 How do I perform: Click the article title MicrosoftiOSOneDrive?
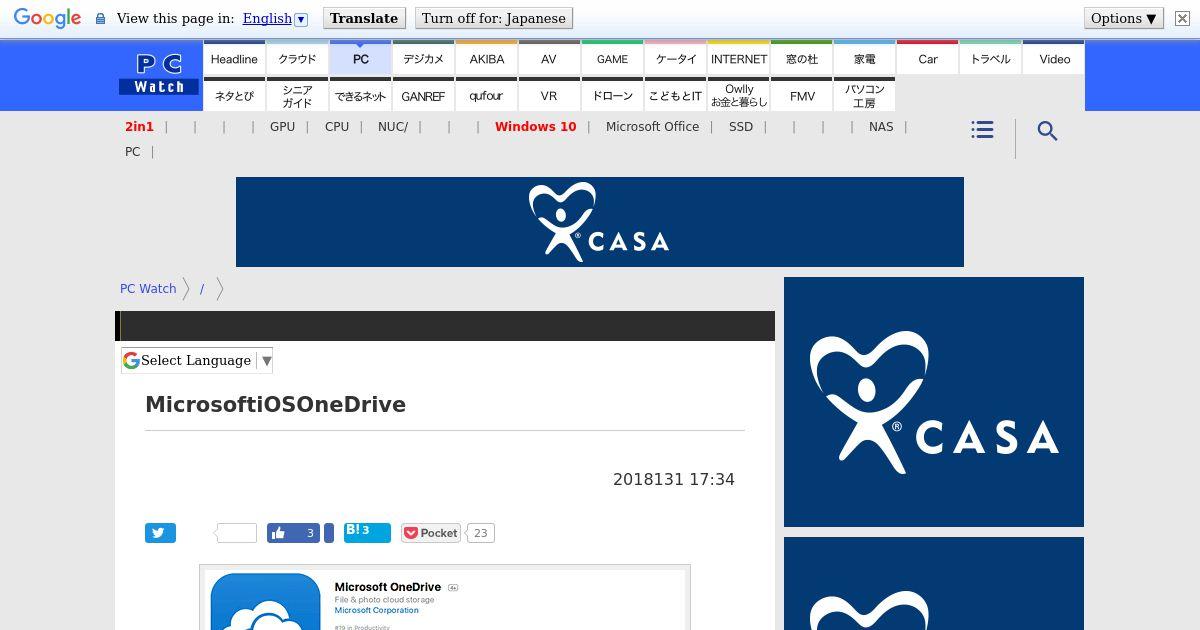(x=275, y=404)
